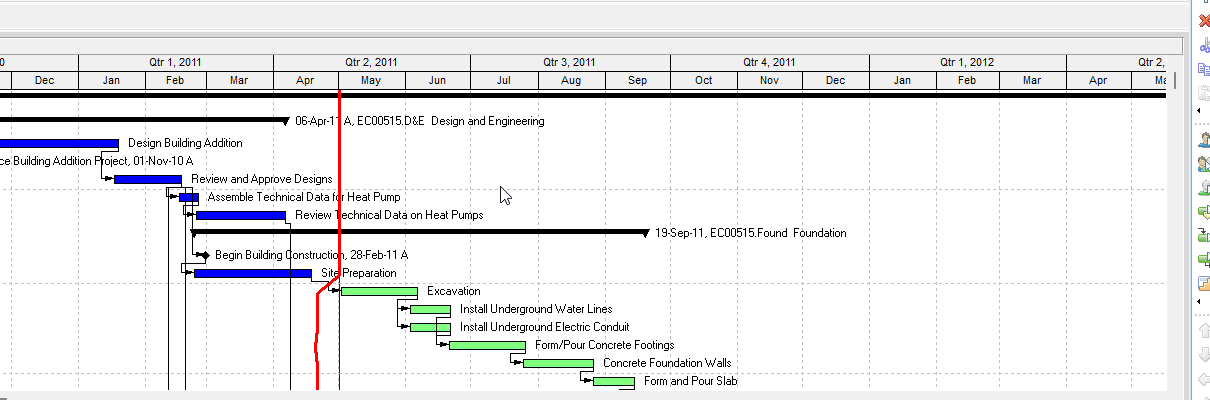The height and width of the screenshot is (400, 1210).
Task: Click 'Begin Building Construction, 28-Feb-11 A' label
Action: pos(312,255)
